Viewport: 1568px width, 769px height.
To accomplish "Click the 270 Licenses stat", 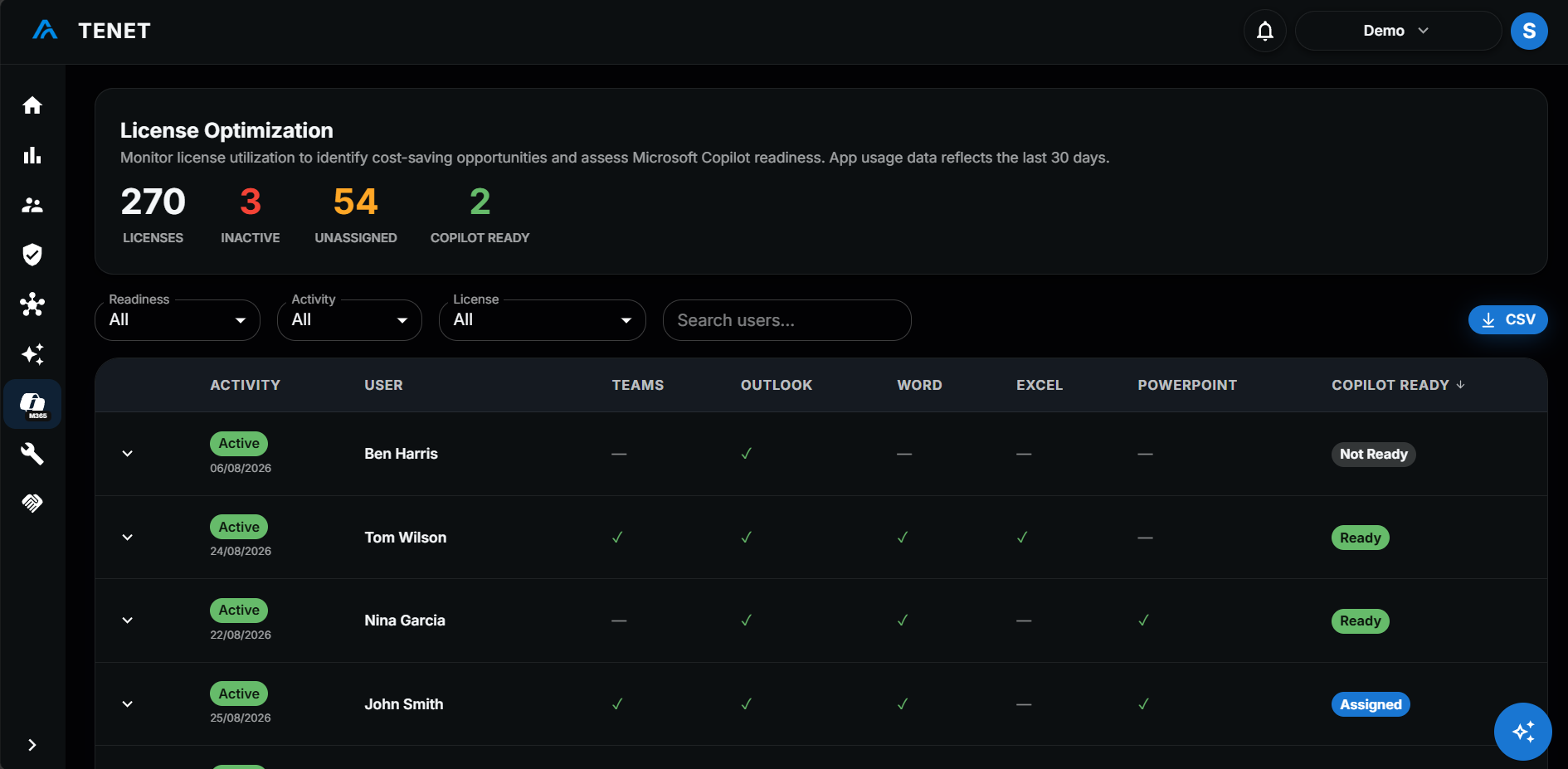I will pyautogui.click(x=153, y=216).
